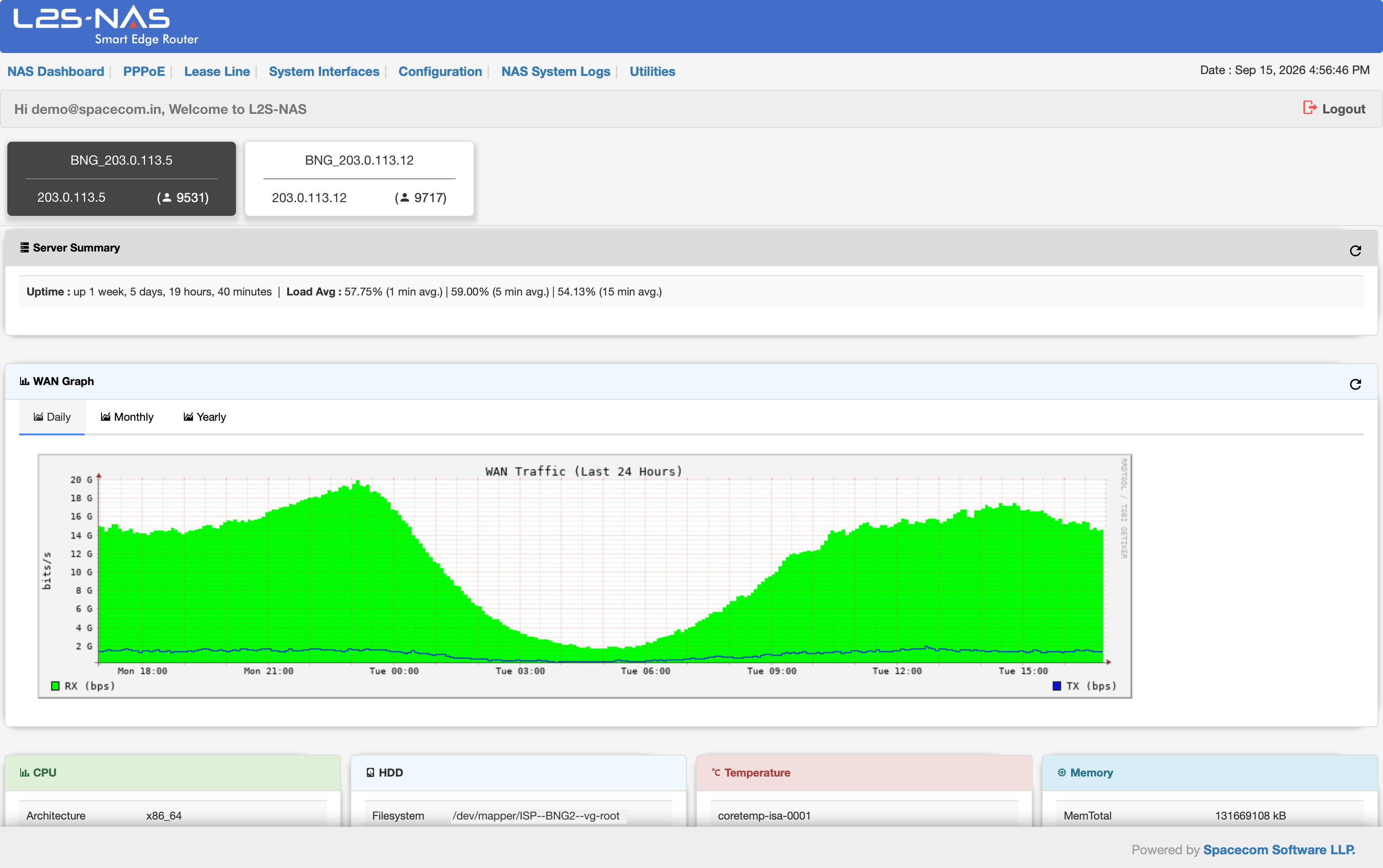Open the PPPoE menu
Viewport: 1383px width, 868px height.
point(144,71)
